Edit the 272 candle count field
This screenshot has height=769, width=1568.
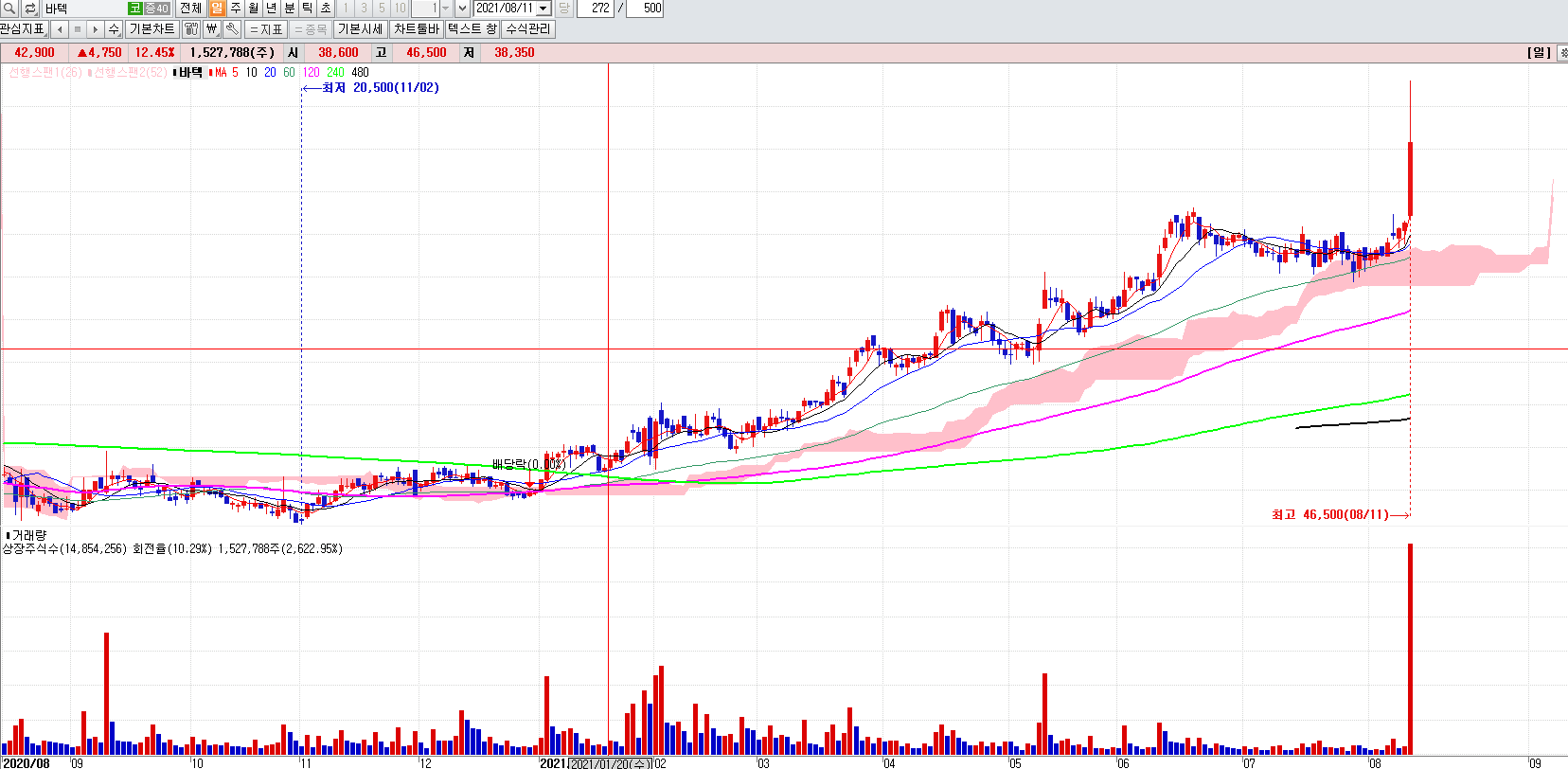tap(596, 9)
